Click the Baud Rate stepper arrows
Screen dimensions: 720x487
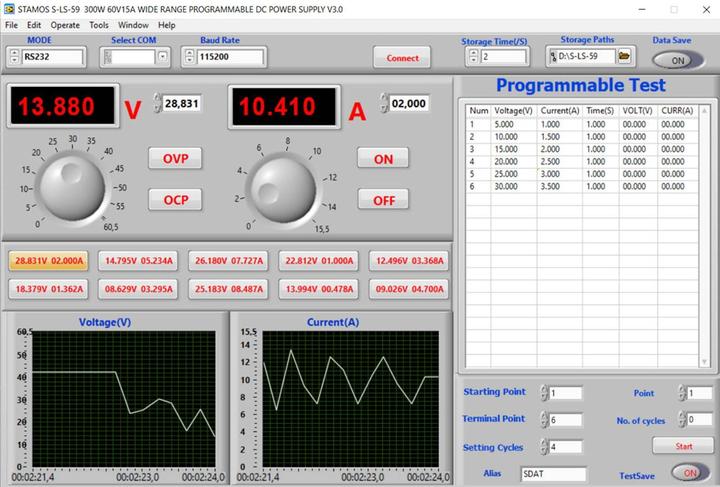click(x=189, y=56)
